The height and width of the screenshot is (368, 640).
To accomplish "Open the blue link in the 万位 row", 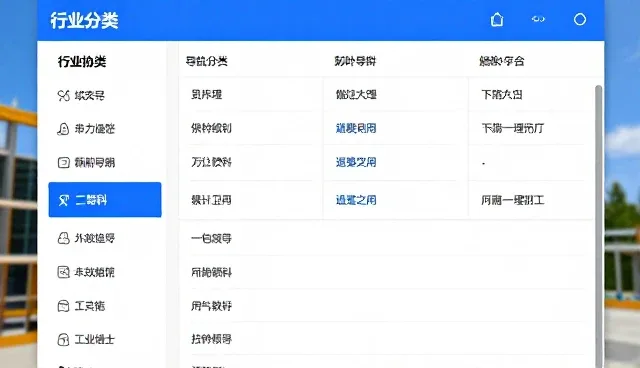I will tap(356, 162).
